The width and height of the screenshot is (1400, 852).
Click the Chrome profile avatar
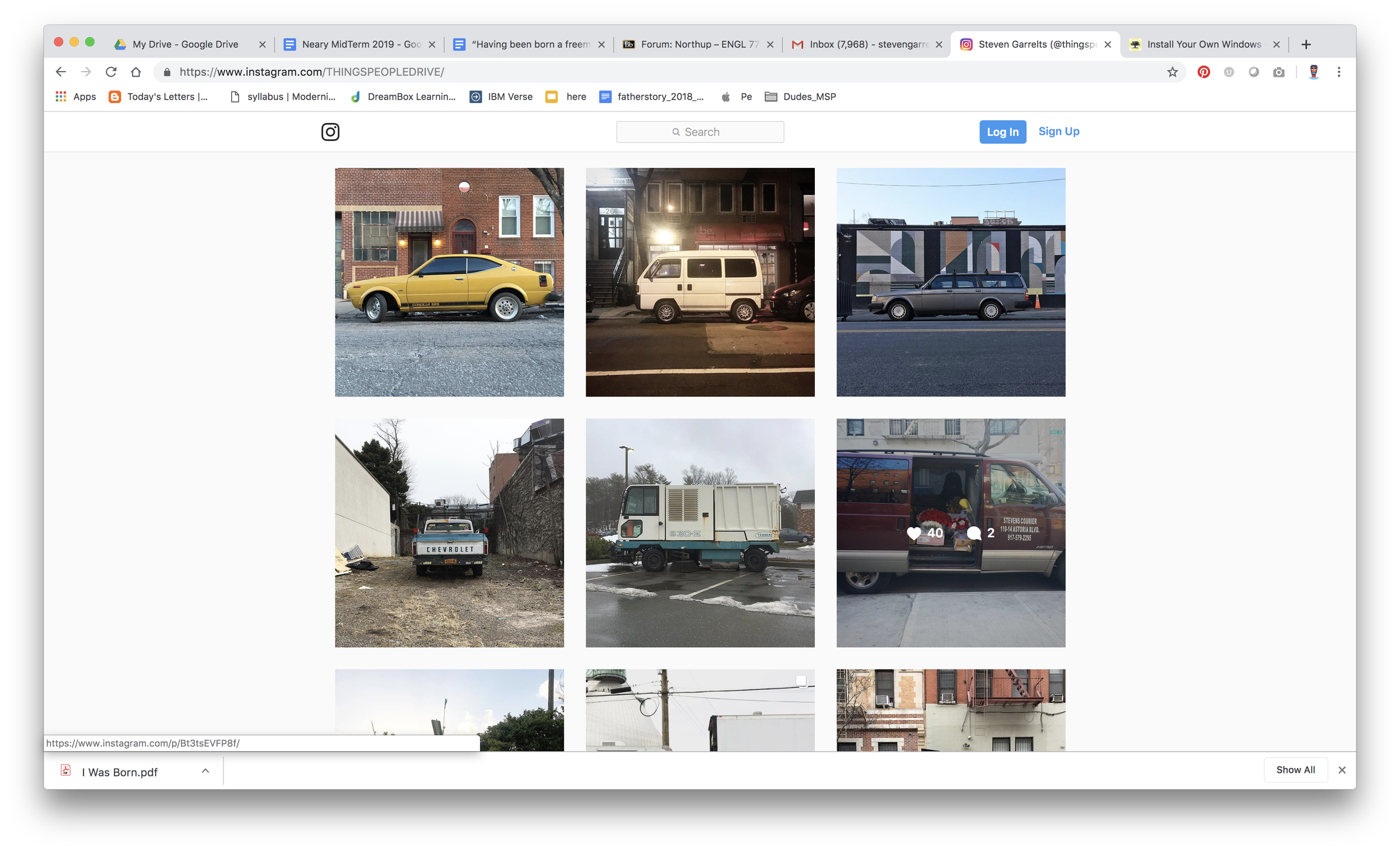click(x=1314, y=72)
